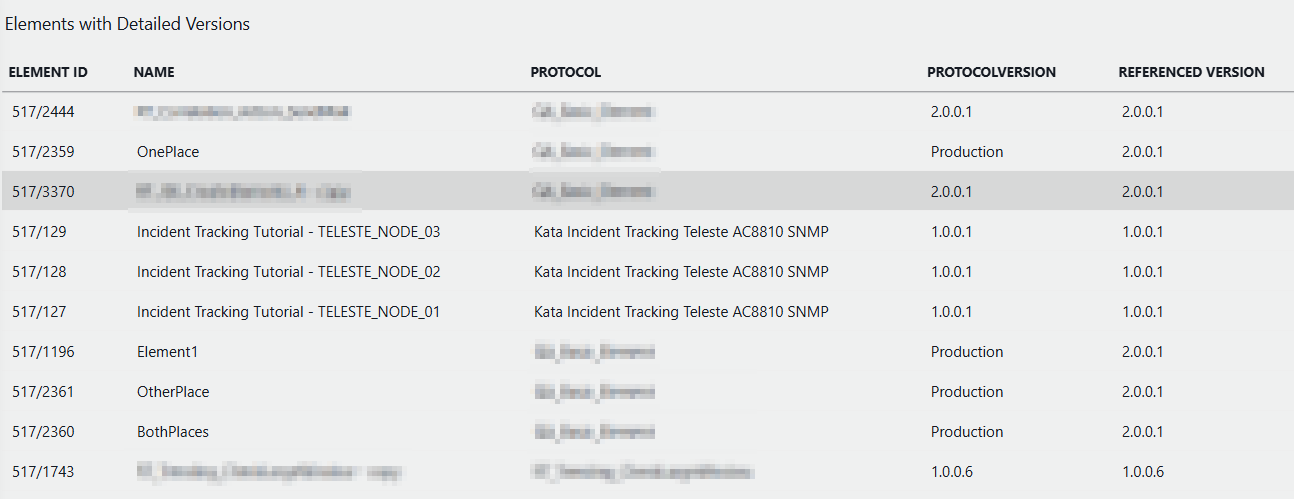The width and height of the screenshot is (1294, 499).
Task: Click the OtherPlace element name
Action: pyautogui.click(x=173, y=392)
